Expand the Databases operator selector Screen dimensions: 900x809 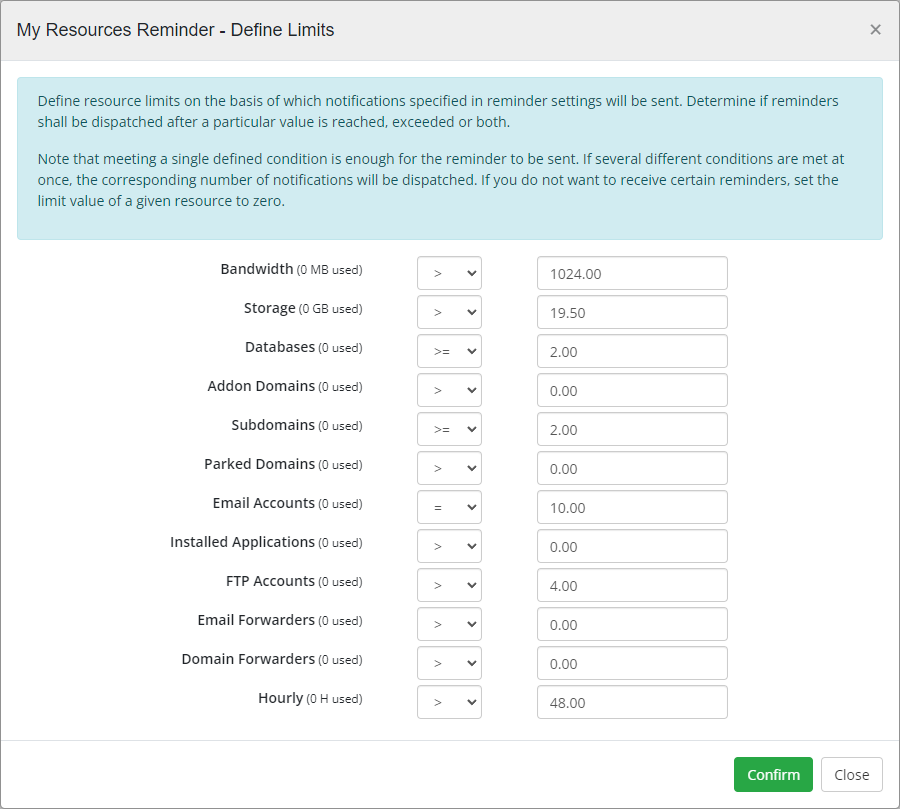pyautogui.click(x=449, y=351)
